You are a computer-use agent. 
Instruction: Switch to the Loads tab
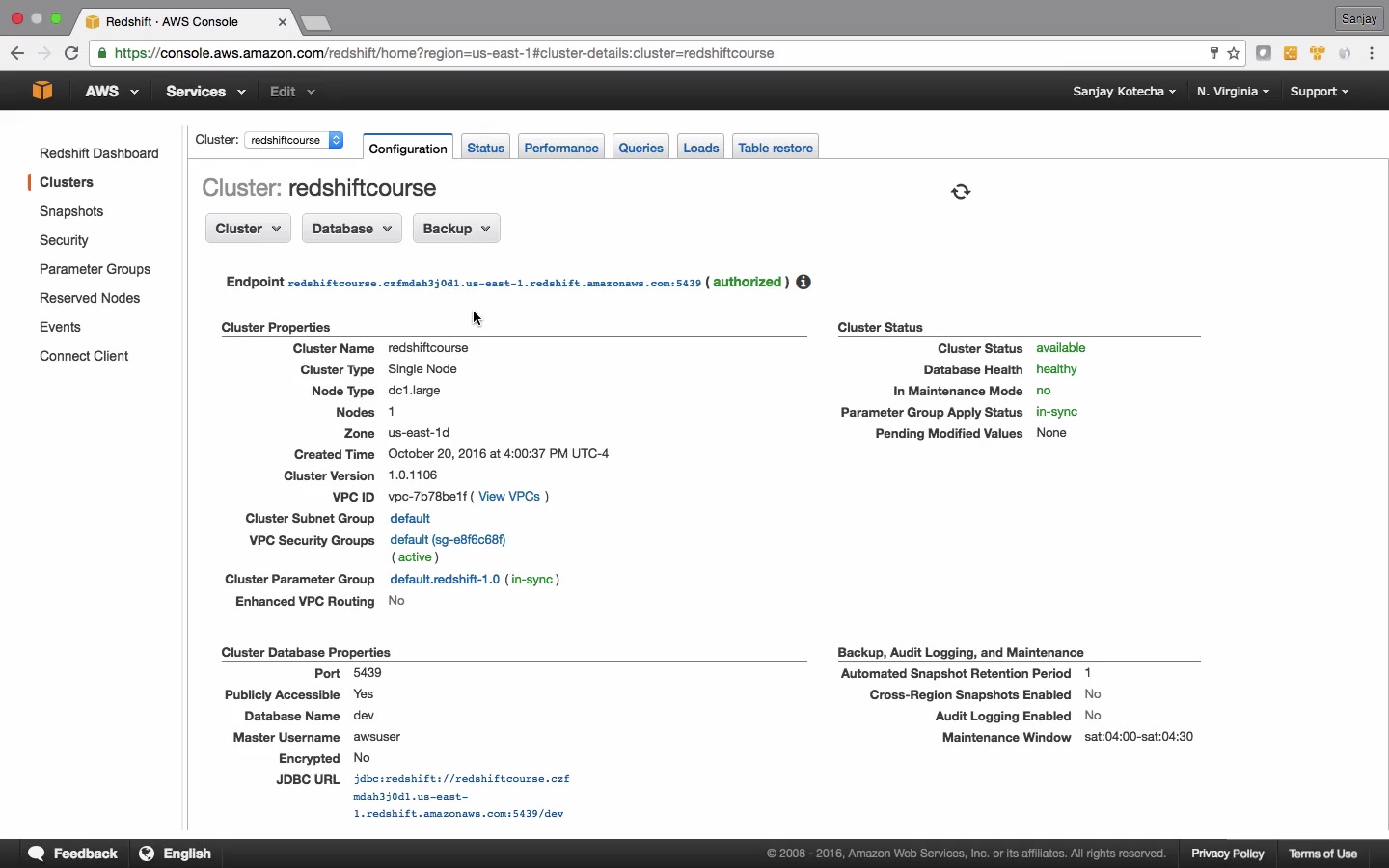[x=701, y=148]
